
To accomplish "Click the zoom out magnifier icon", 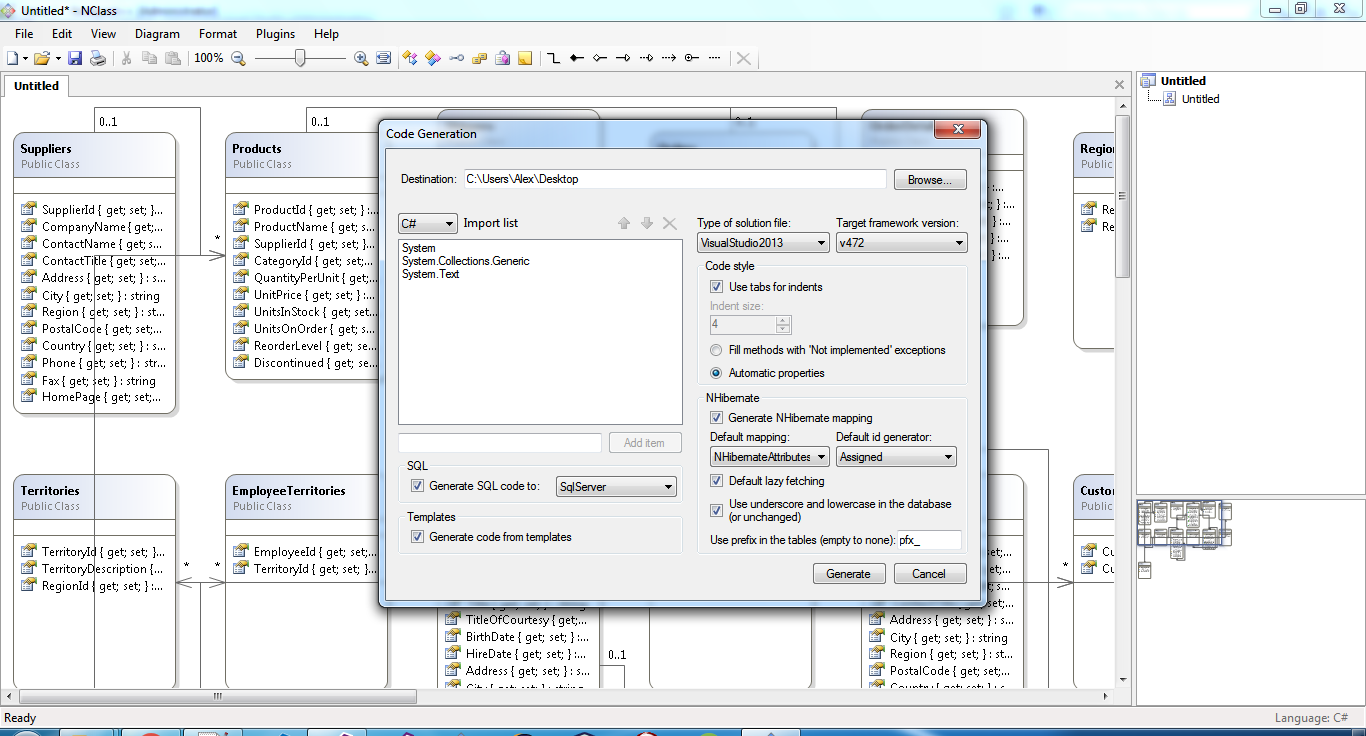I will pyautogui.click(x=238, y=58).
